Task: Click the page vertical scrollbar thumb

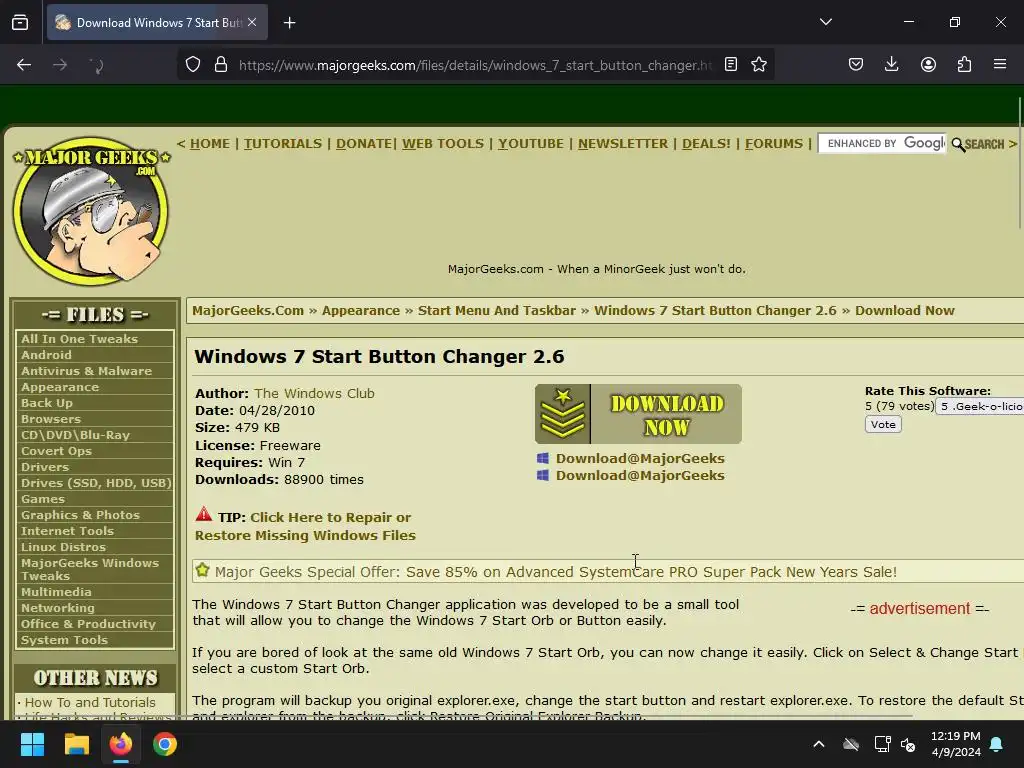Action: pyautogui.click(x=1020, y=163)
